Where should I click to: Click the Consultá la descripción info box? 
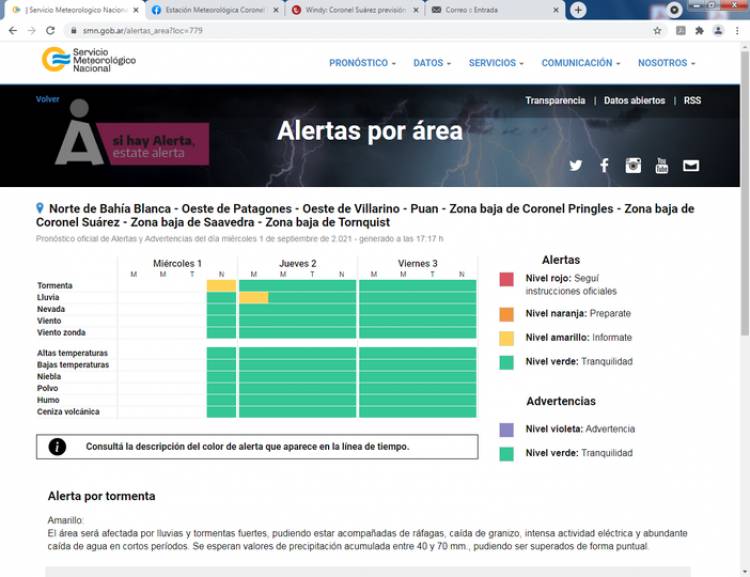[x=257, y=447]
